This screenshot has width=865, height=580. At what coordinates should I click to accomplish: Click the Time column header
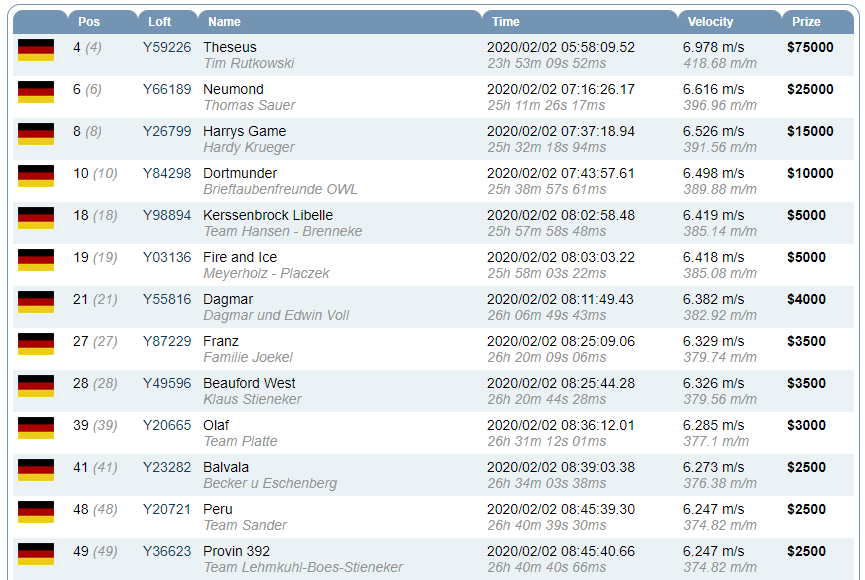point(506,22)
